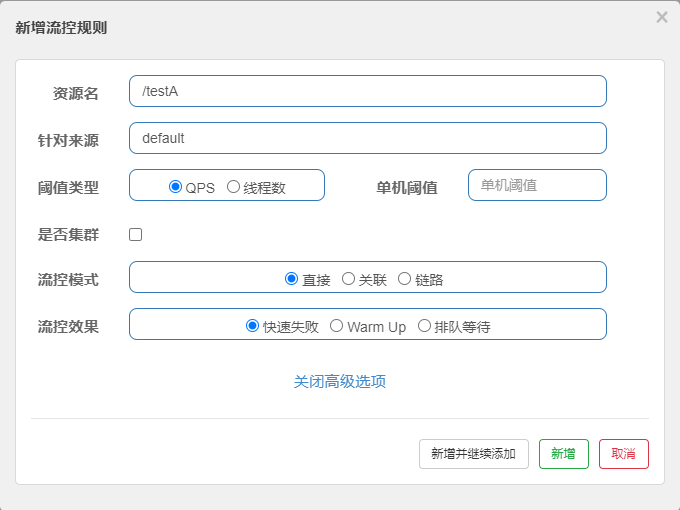Click the 流控效果 label

[x=68, y=327]
